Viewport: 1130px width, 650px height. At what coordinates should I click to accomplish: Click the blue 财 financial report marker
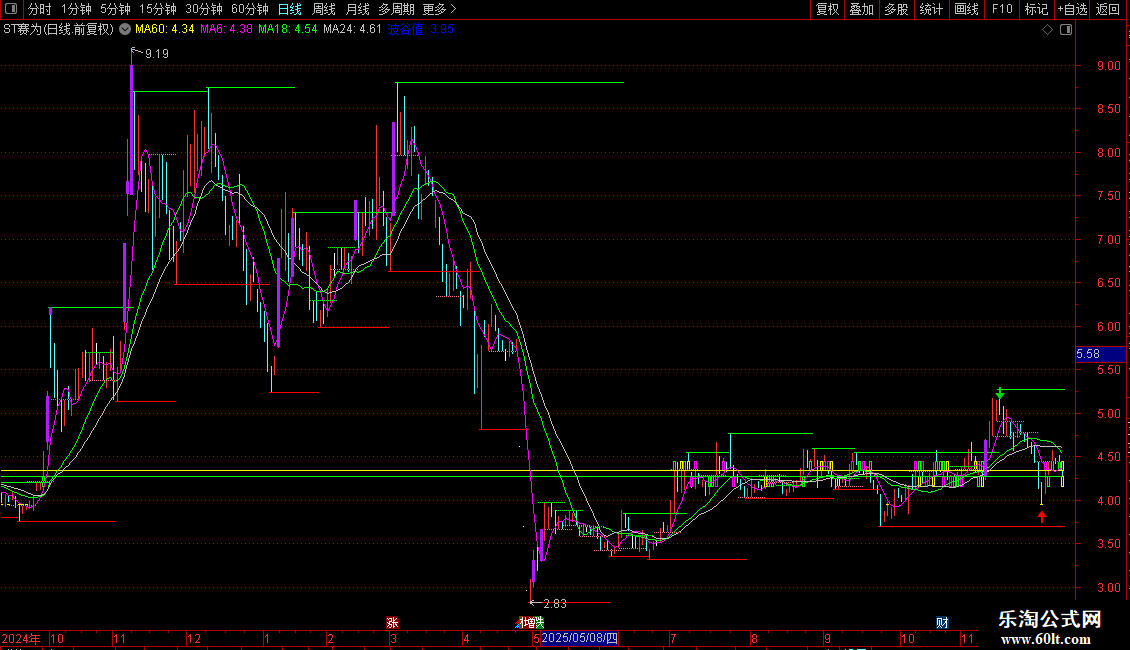(x=942, y=623)
